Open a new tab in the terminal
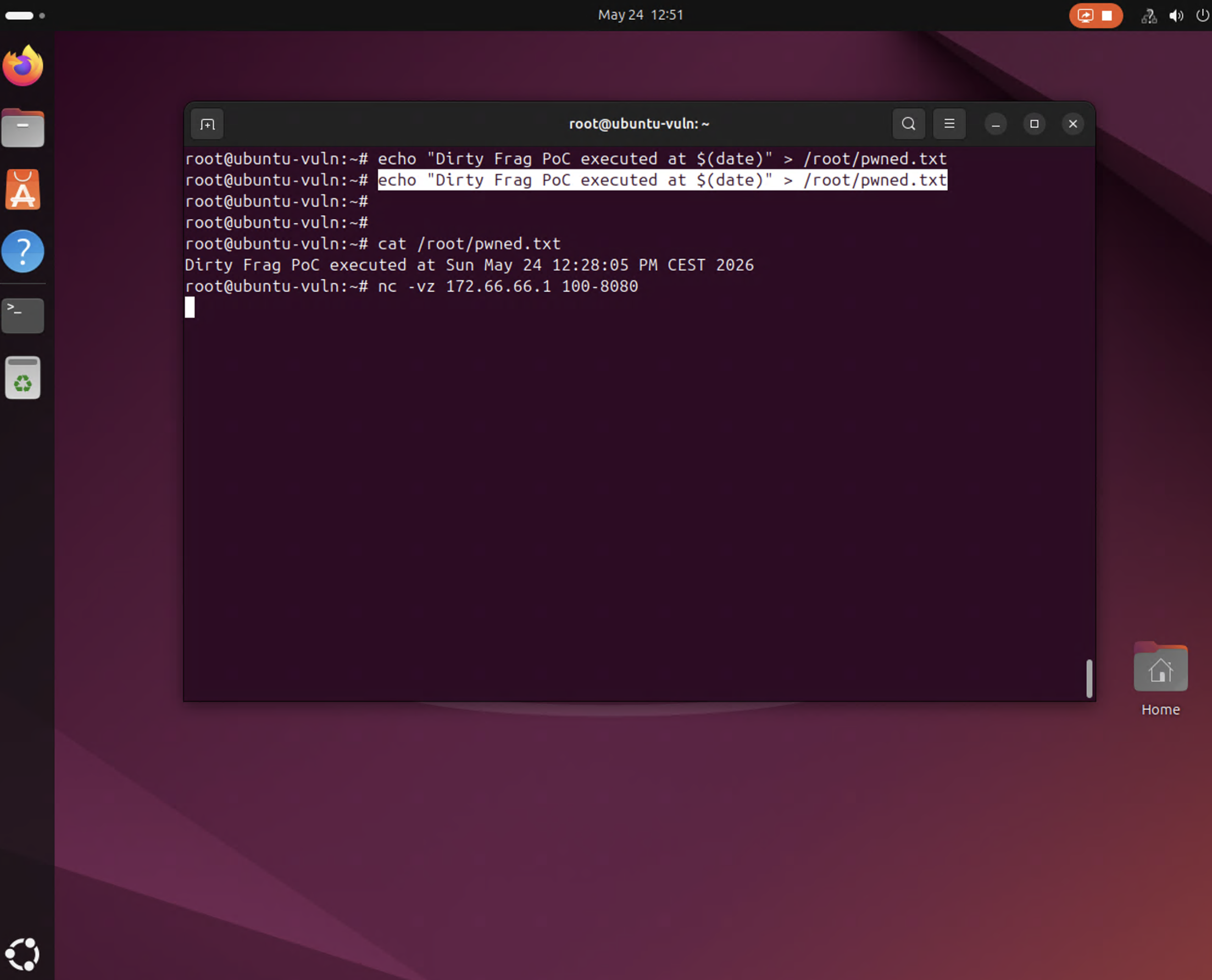Screen dimensions: 1212x980 coord(207,124)
